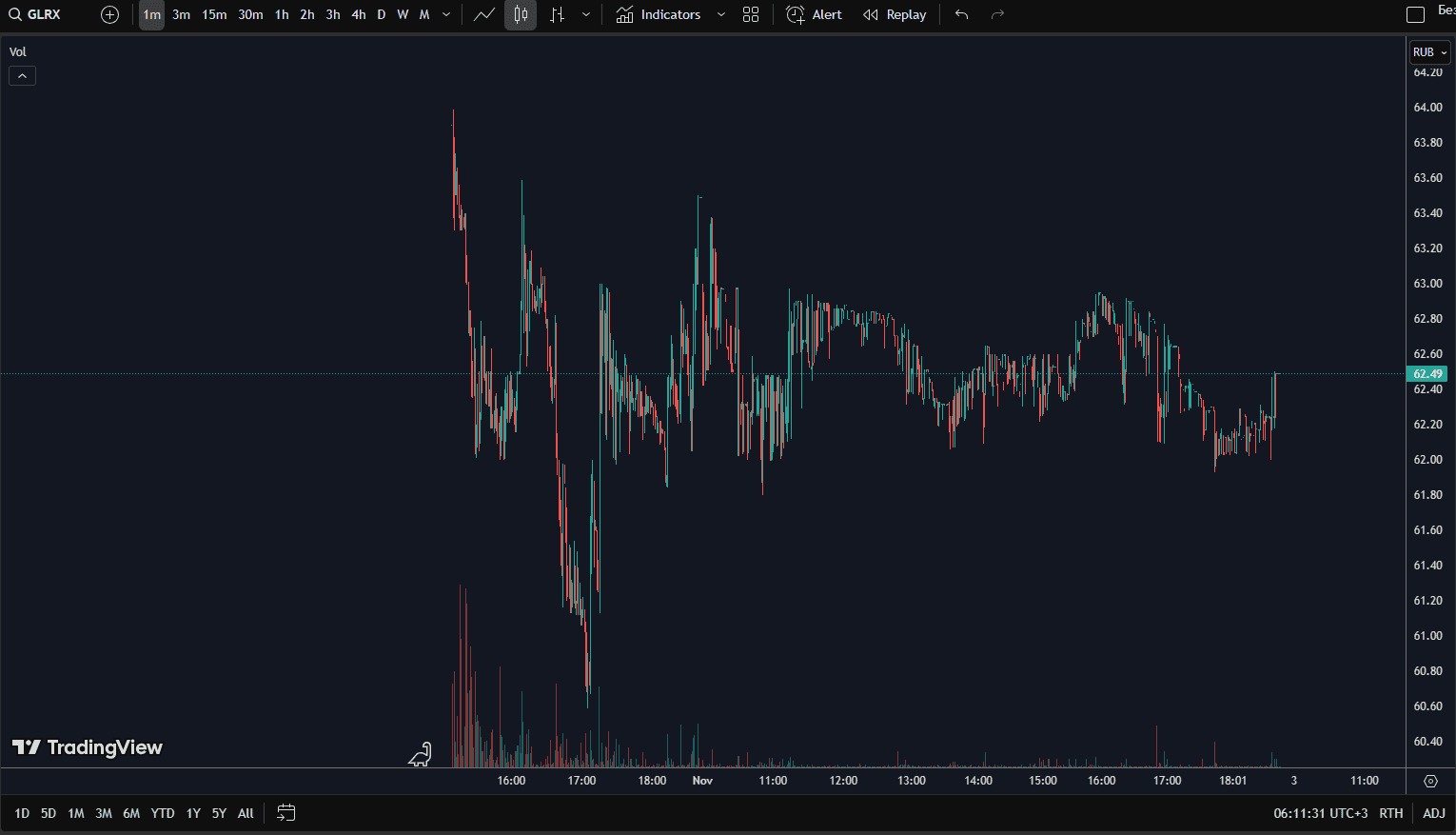Image resolution: width=1456 pixels, height=835 pixels.
Task: Open chart settings gear on time axis
Action: click(1430, 781)
